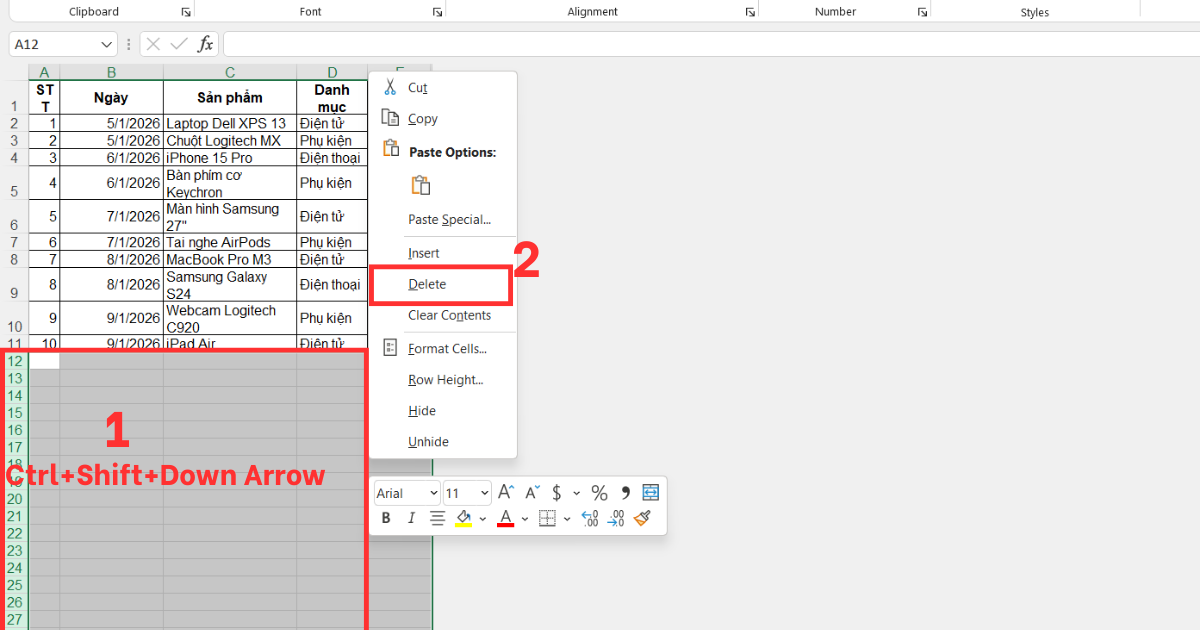
Task: Choose Hide from the context menu
Action: pyautogui.click(x=443, y=411)
